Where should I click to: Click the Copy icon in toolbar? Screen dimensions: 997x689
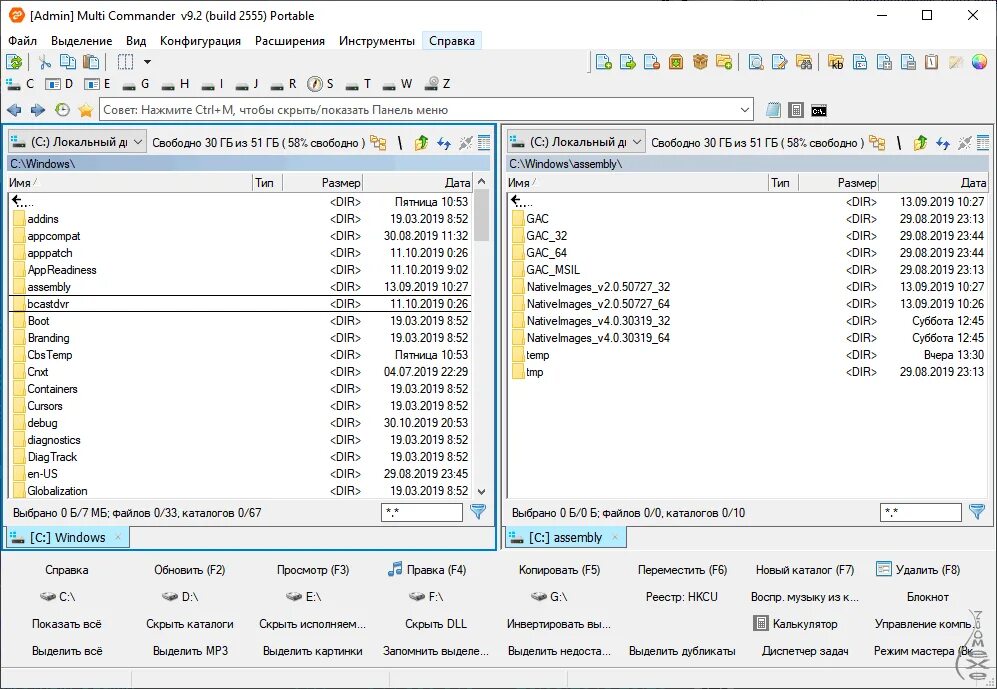(68, 62)
